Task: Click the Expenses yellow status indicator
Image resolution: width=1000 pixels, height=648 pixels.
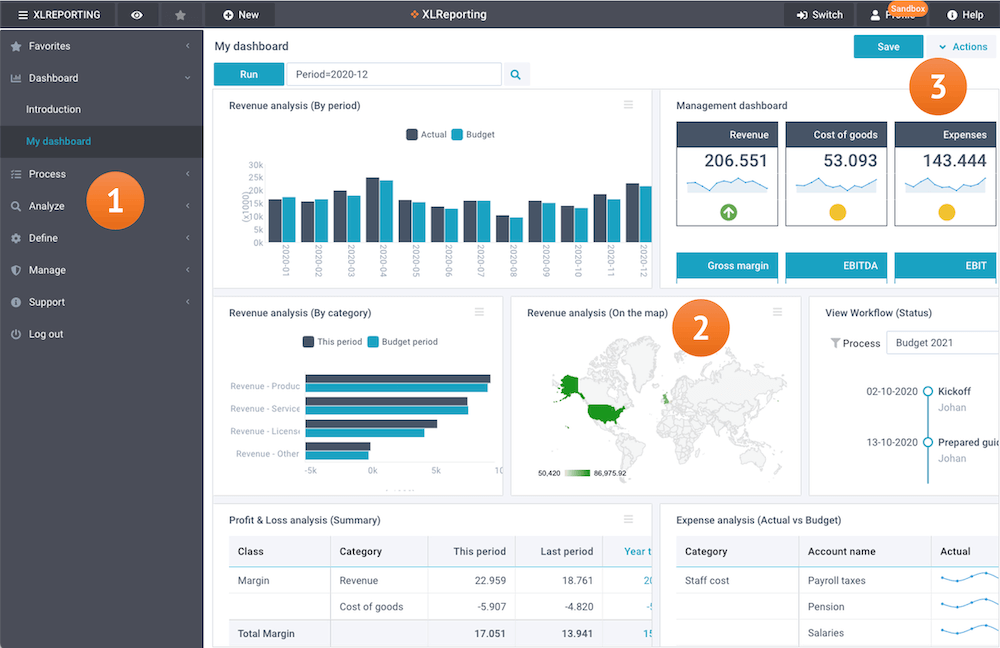Action: (946, 212)
